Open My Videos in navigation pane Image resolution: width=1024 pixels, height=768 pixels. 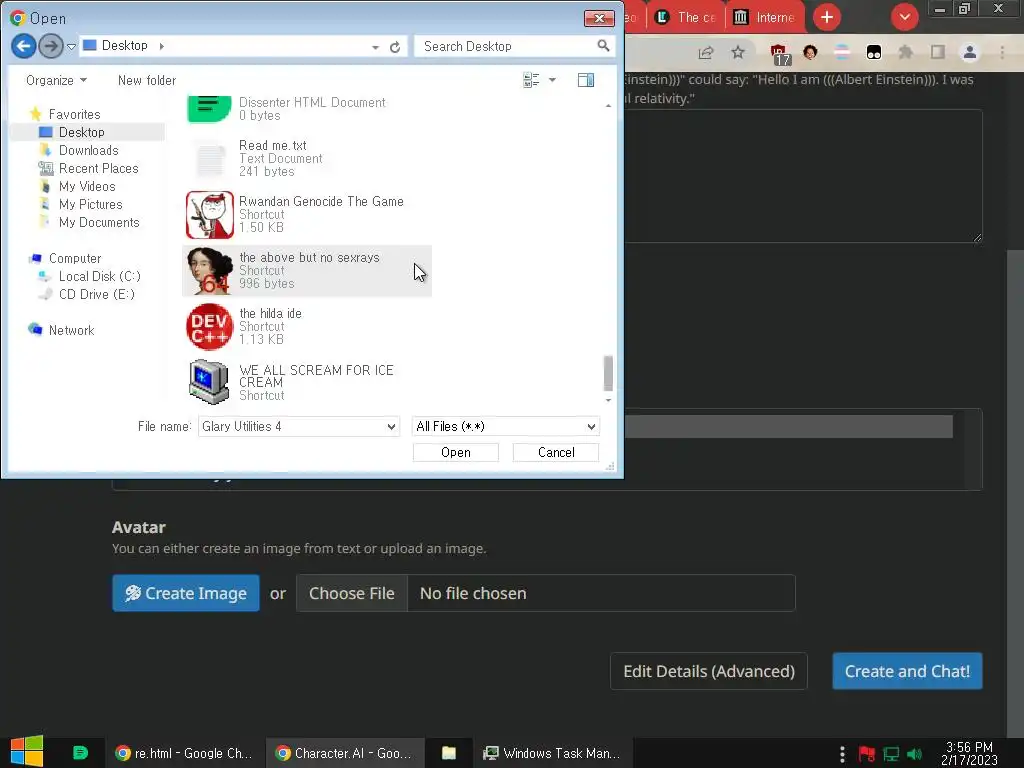(87, 187)
